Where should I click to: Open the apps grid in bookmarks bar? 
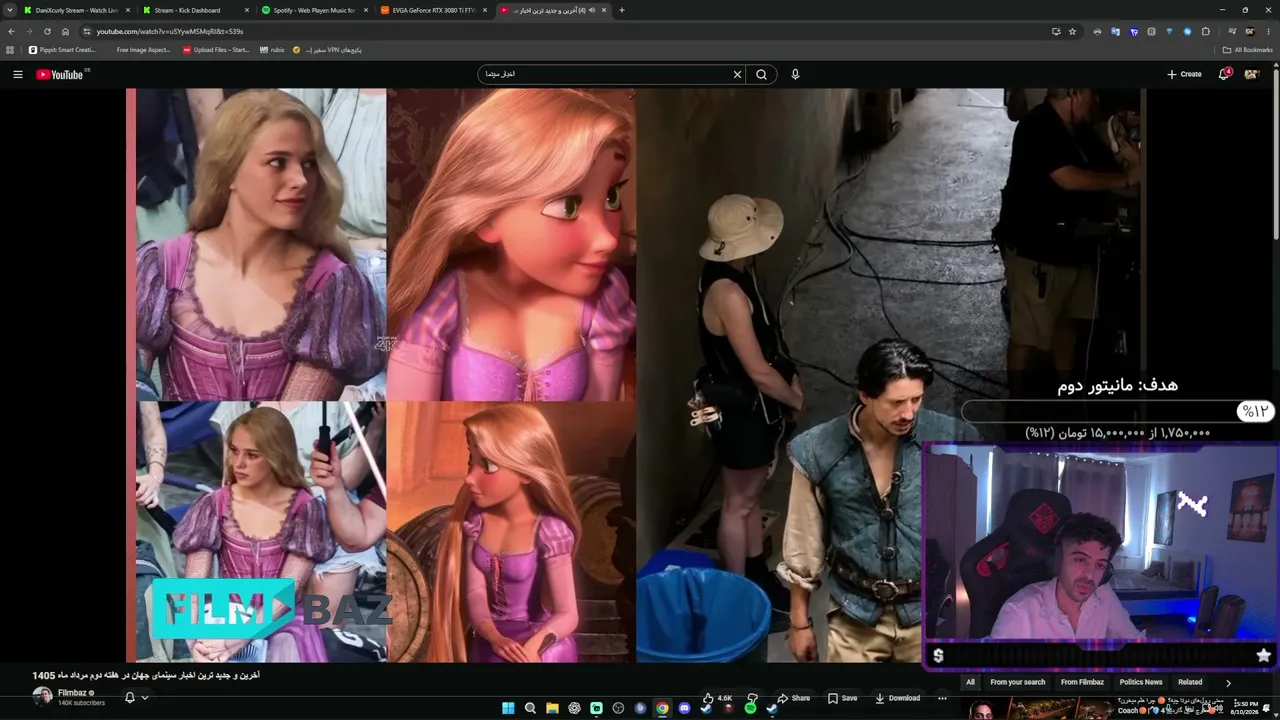10,50
